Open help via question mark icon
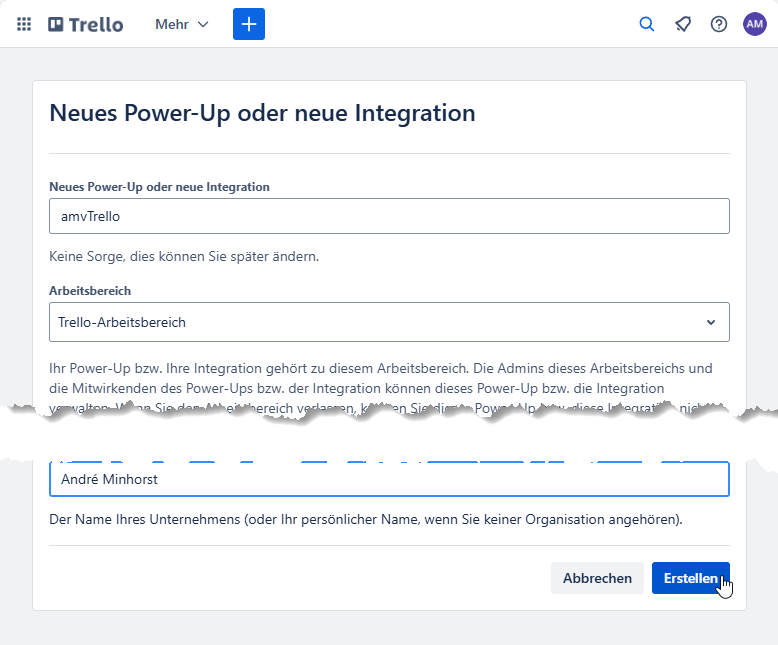Screen dimensions: 778x645 (x=719, y=24)
